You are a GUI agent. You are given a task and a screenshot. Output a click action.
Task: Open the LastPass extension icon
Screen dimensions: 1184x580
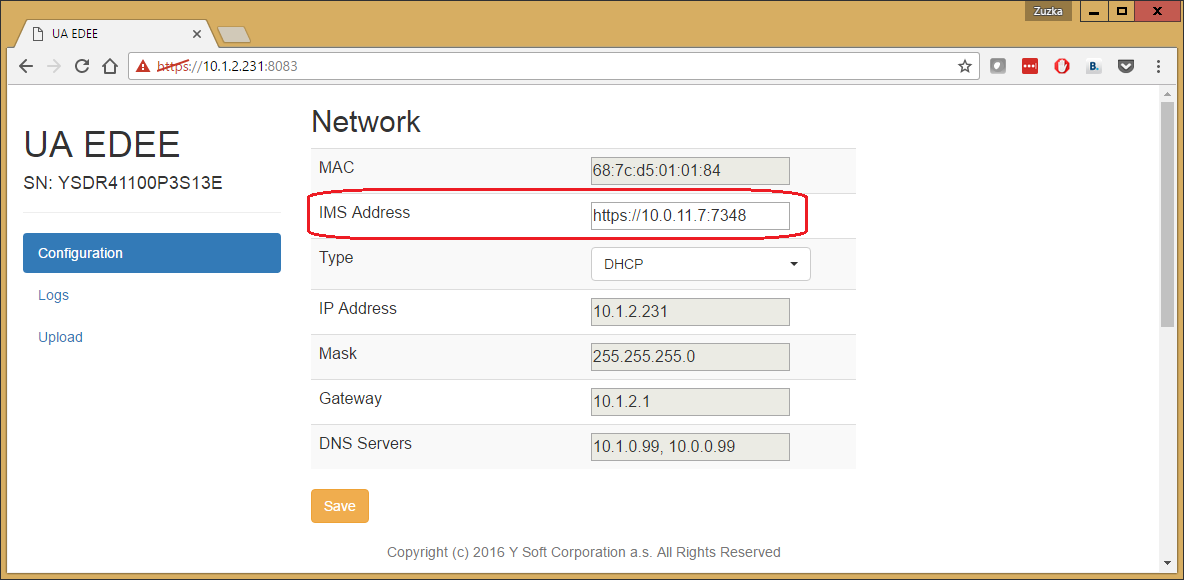pos(1030,66)
